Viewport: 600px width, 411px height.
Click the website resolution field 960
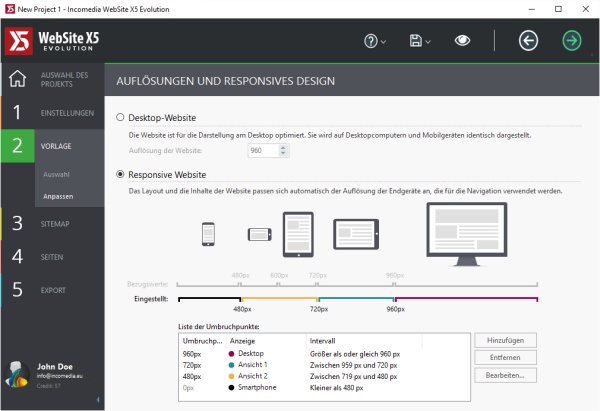pos(263,150)
